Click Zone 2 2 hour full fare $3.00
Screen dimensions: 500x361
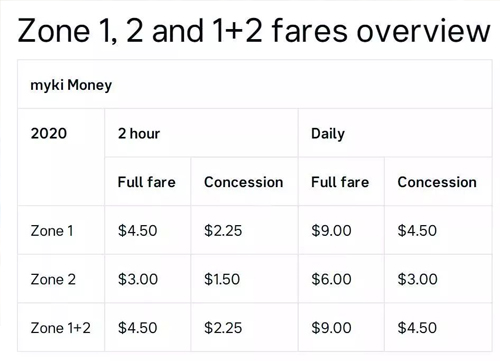coord(137,279)
